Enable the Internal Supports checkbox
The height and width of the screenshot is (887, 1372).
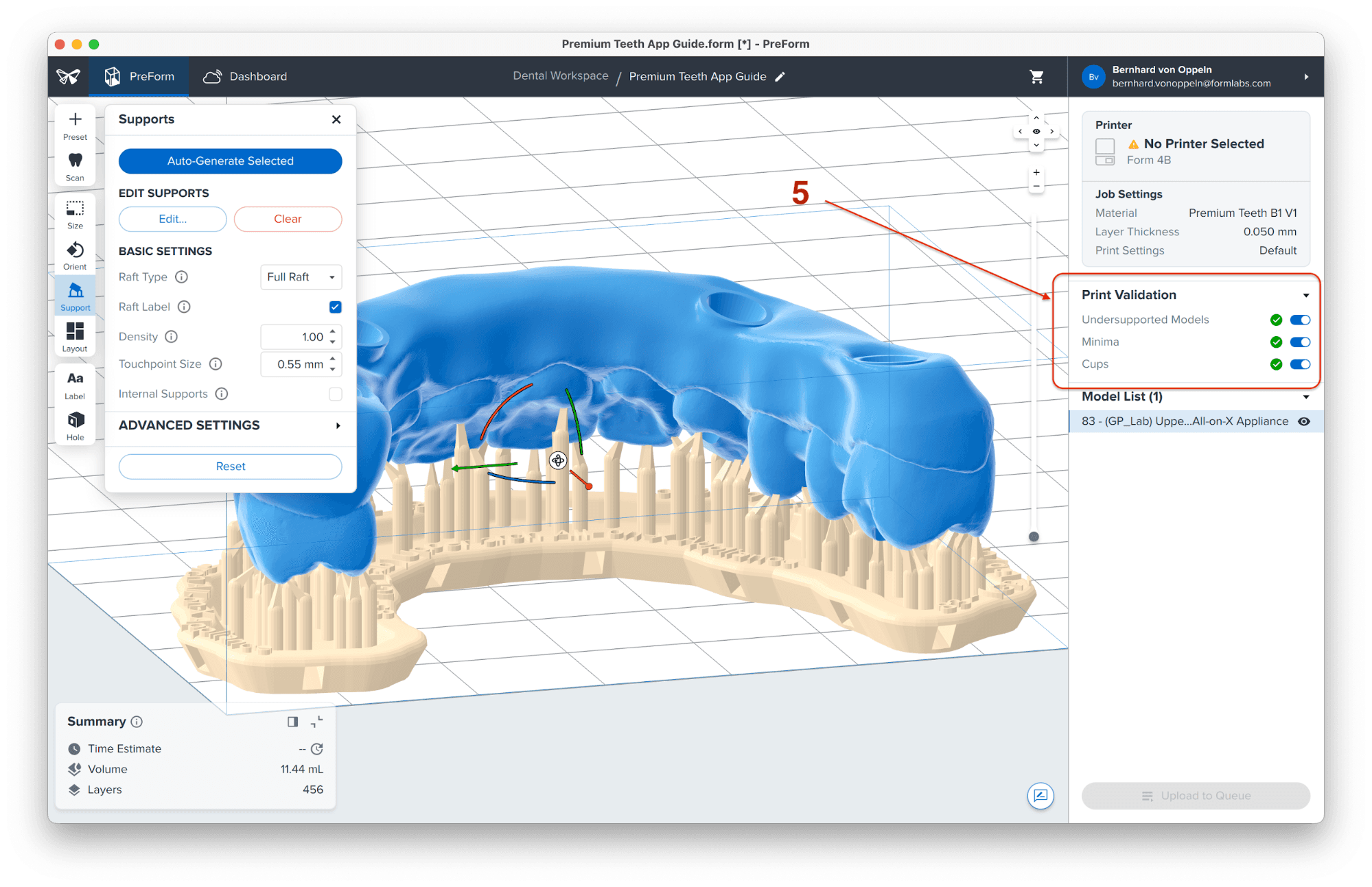[335, 394]
